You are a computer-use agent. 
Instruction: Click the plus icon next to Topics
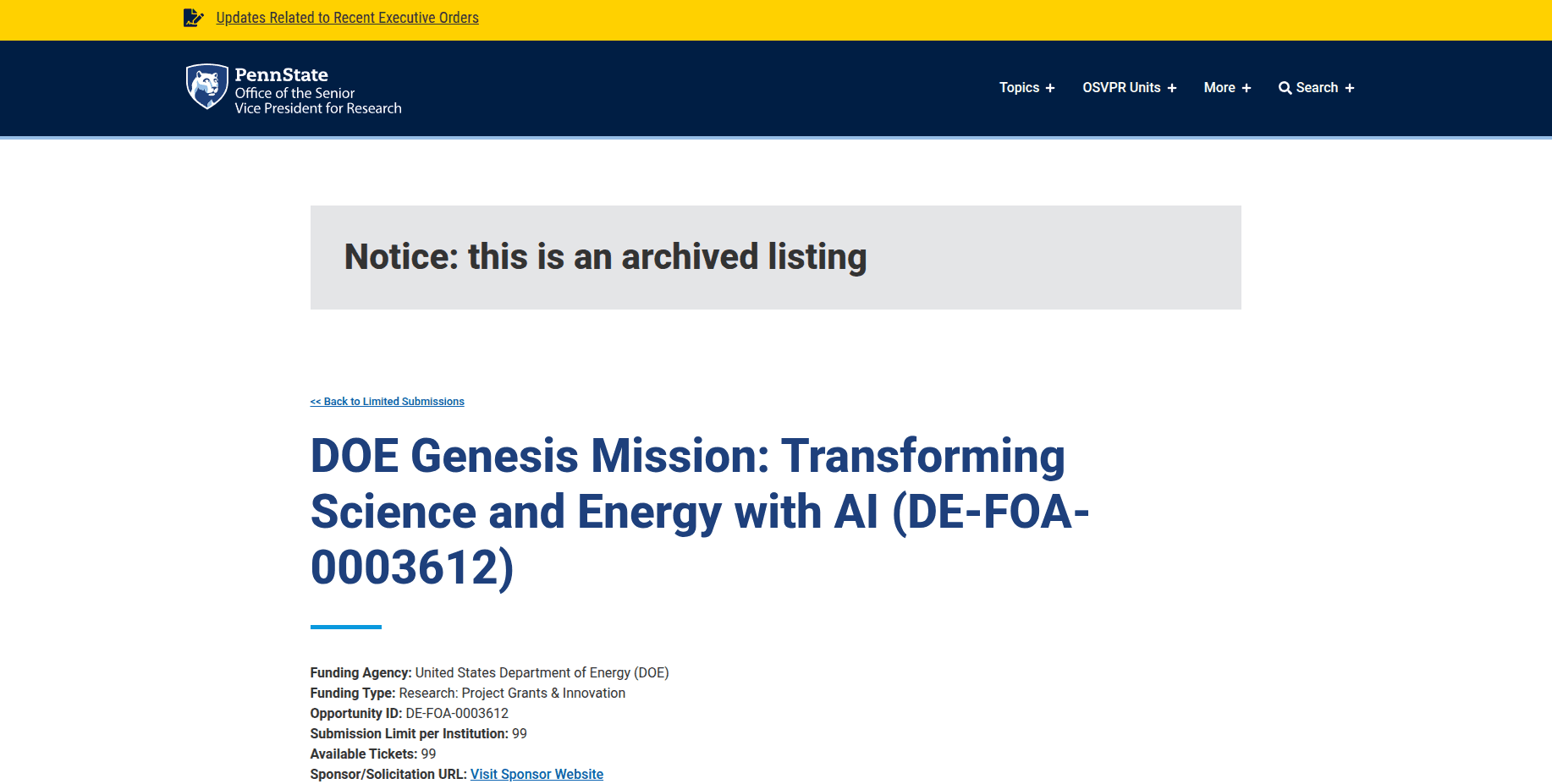coord(1050,88)
